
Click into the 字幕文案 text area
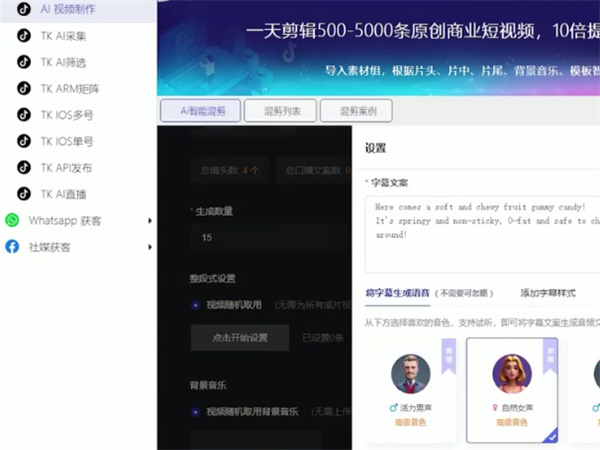(x=482, y=234)
